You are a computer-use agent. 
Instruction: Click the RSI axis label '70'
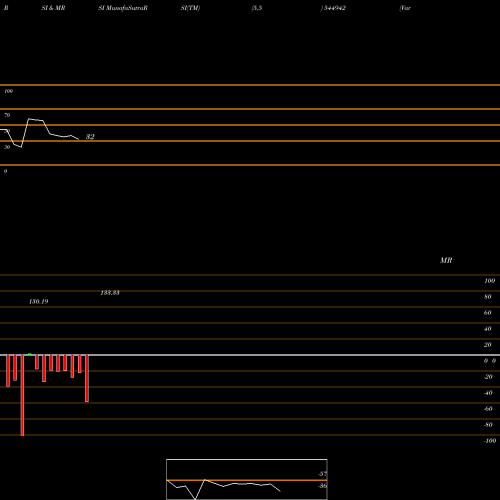[x=7, y=115]
